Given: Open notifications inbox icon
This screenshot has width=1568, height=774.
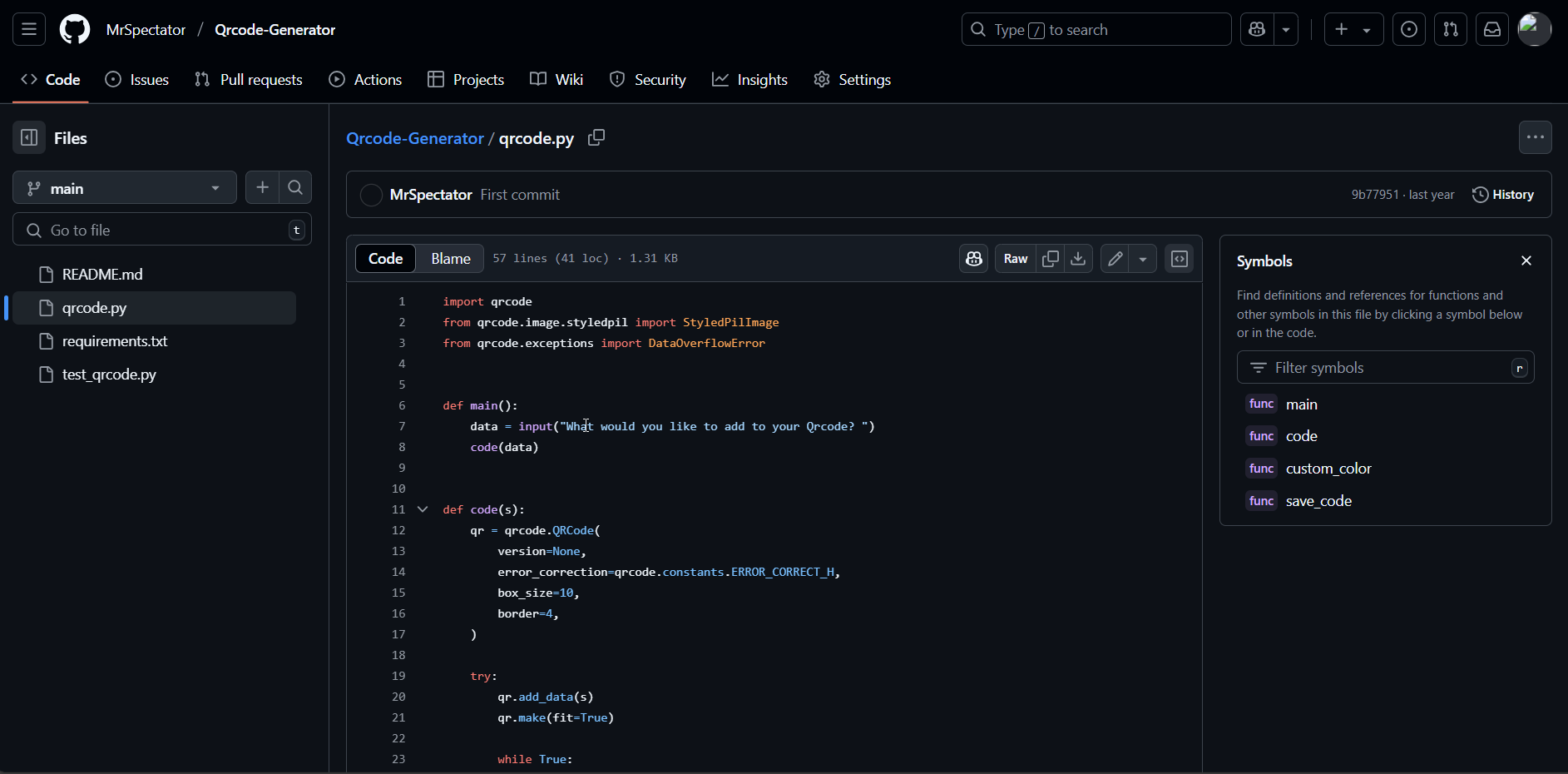Looking at the screenshot, I should 1492,30.
